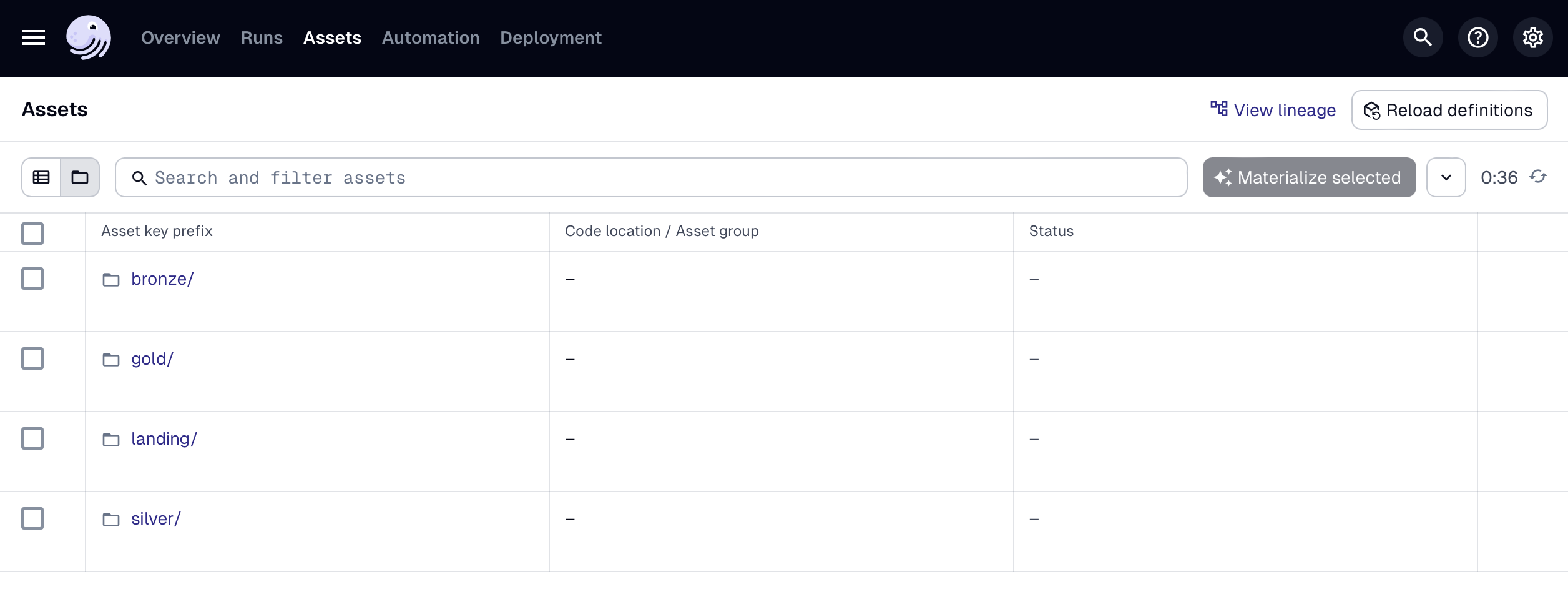The image size is (1568, 592).
Task: Expand the landing/ asset folder
Action: [164, 438]
